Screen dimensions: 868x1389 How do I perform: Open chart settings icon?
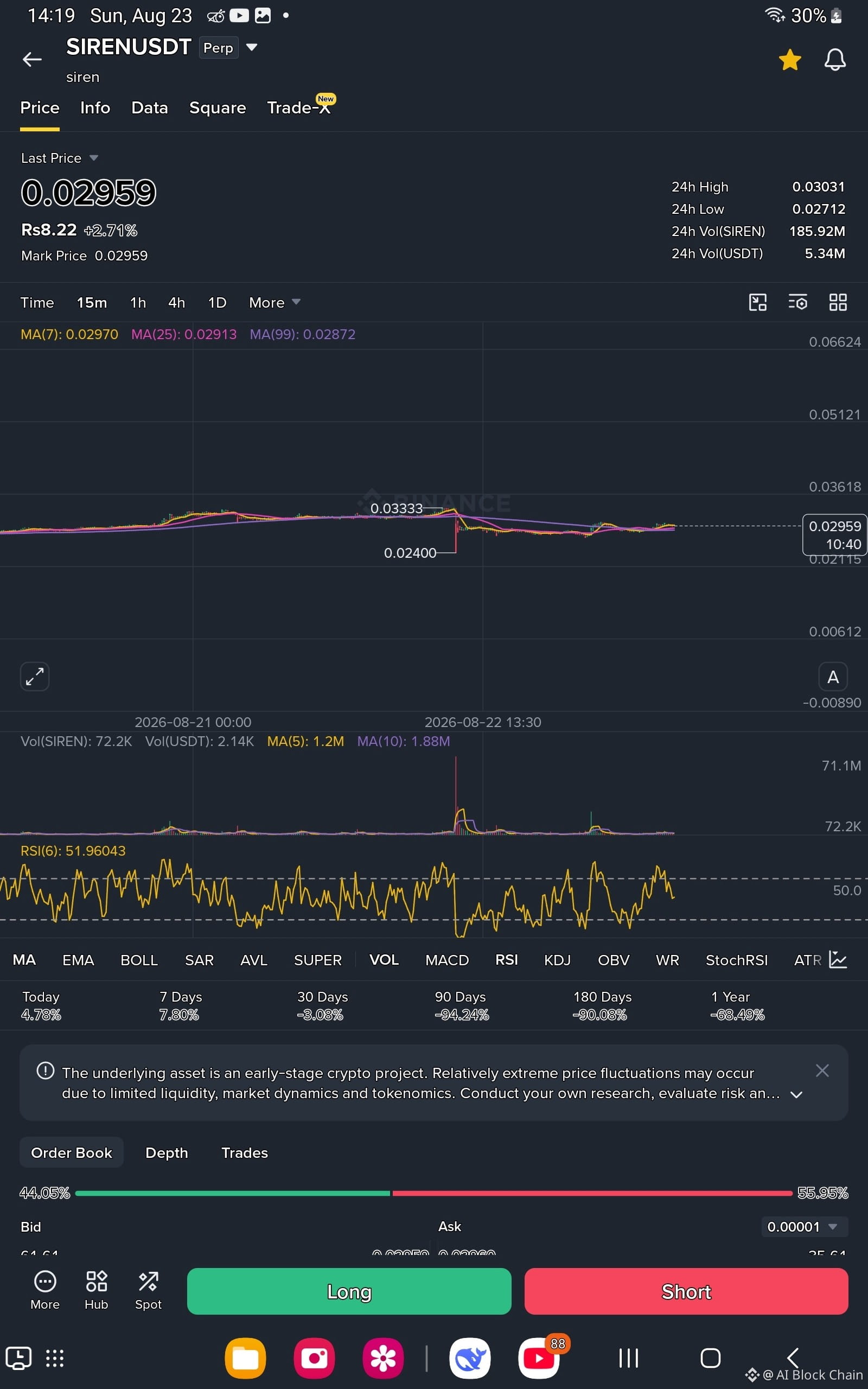click(x=797, y=302)
